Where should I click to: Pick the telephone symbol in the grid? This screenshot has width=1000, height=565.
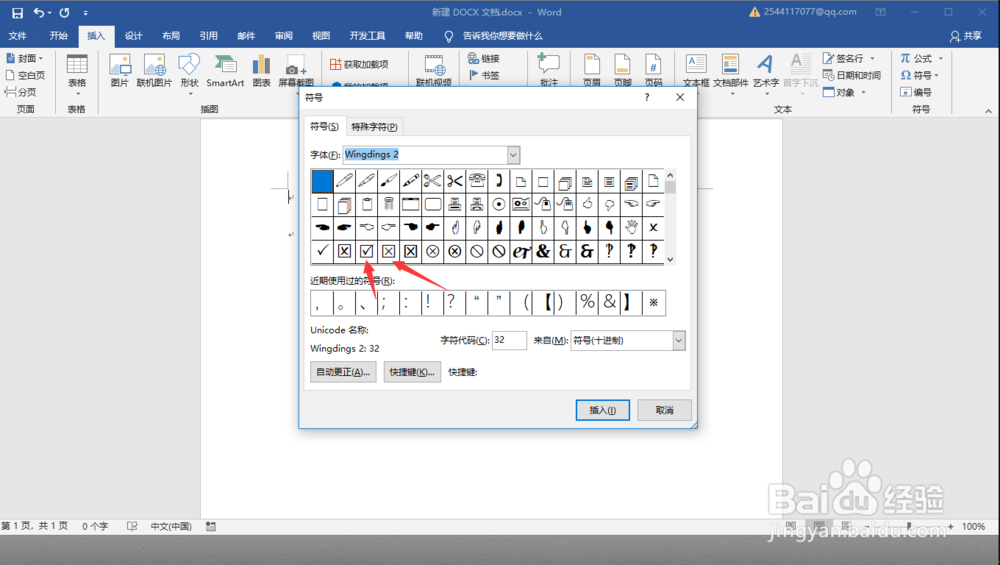476,181
